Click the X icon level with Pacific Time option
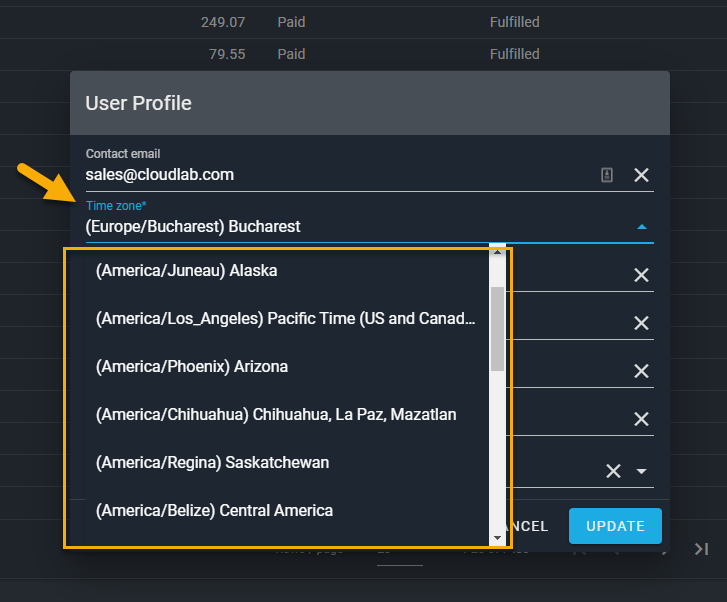The width and height of the screenshot is (727, 602). click(x=641, y=323)
